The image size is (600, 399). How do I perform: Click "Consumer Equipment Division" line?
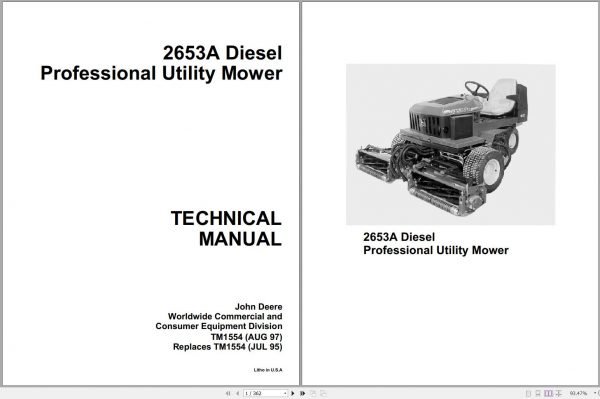coord(219,326)
